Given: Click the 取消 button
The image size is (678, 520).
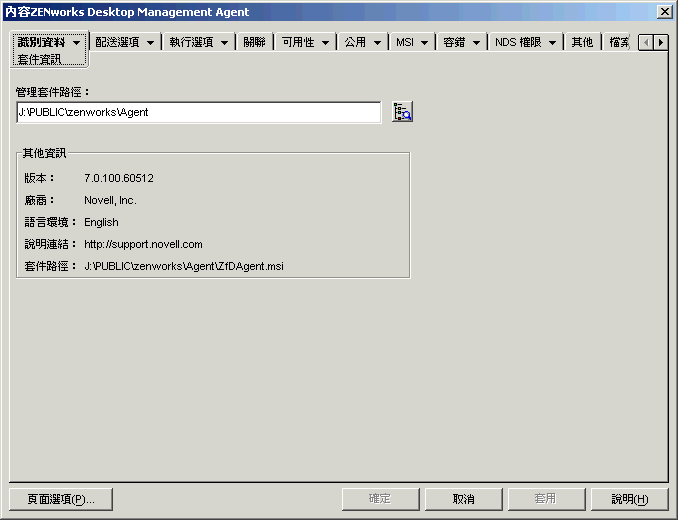Looking at the screenshot, I should [x=464, y=499].
